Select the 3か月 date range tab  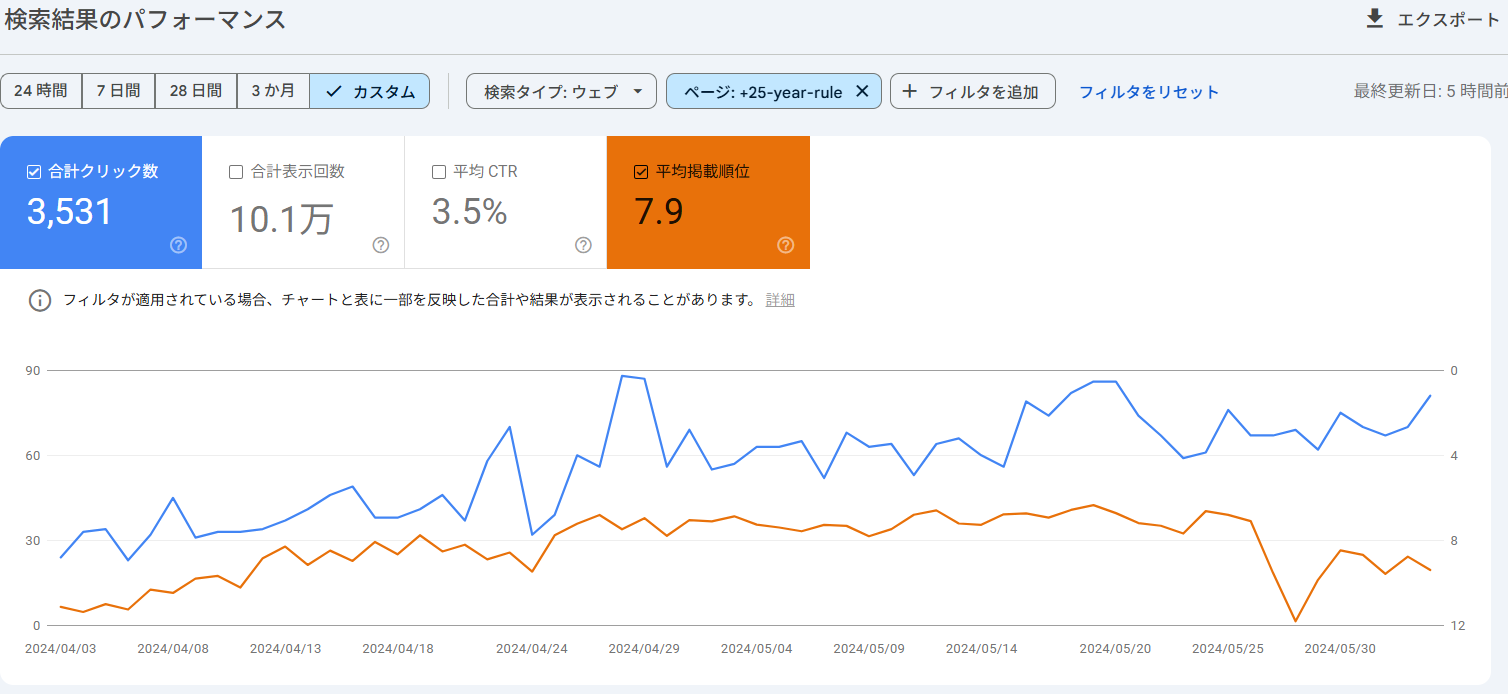(x=272, y=90)
